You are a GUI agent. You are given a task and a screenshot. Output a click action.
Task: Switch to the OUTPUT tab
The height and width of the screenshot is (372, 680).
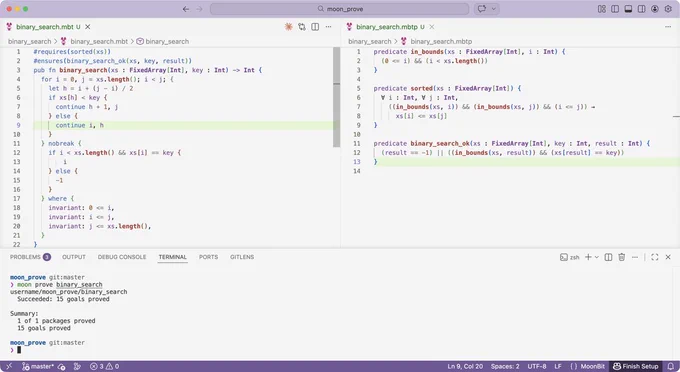click(74, 257)
